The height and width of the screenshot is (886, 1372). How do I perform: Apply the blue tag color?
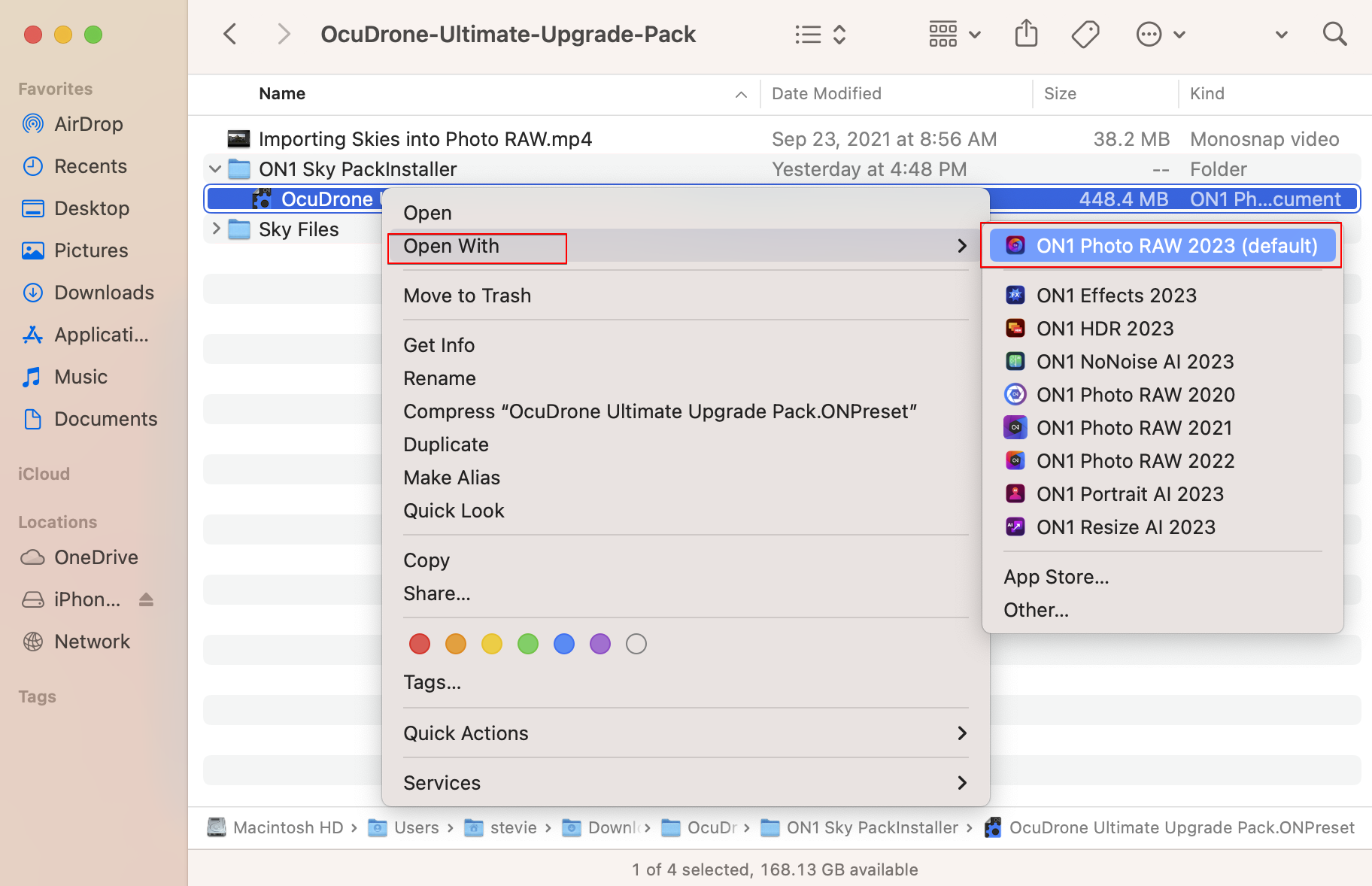tap(564, 644)
